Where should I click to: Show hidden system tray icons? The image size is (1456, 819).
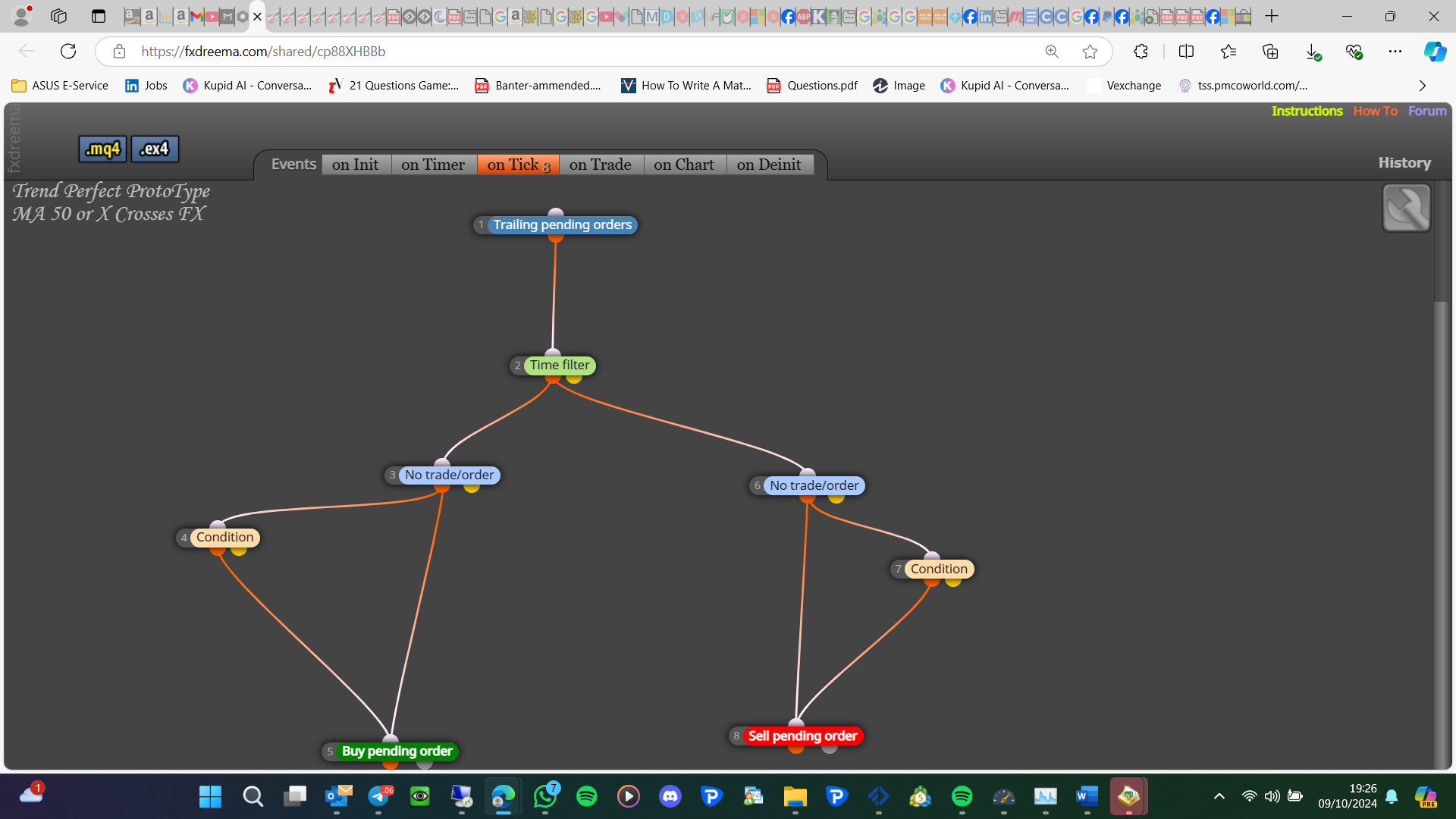click(x=1219, y=796)
